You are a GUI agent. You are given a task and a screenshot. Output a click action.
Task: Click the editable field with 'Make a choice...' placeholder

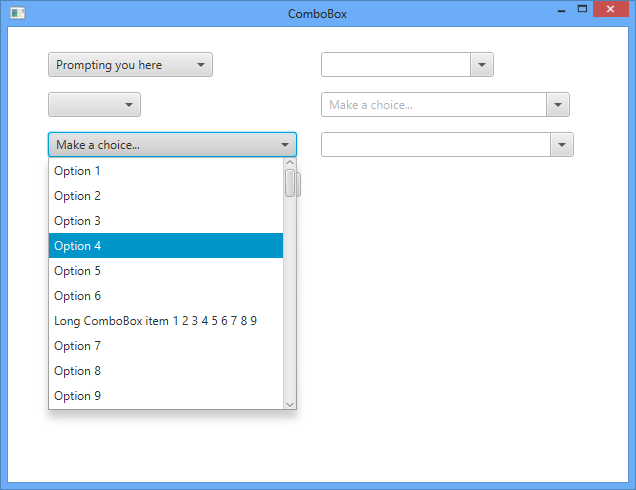click(x=433, y=105)
